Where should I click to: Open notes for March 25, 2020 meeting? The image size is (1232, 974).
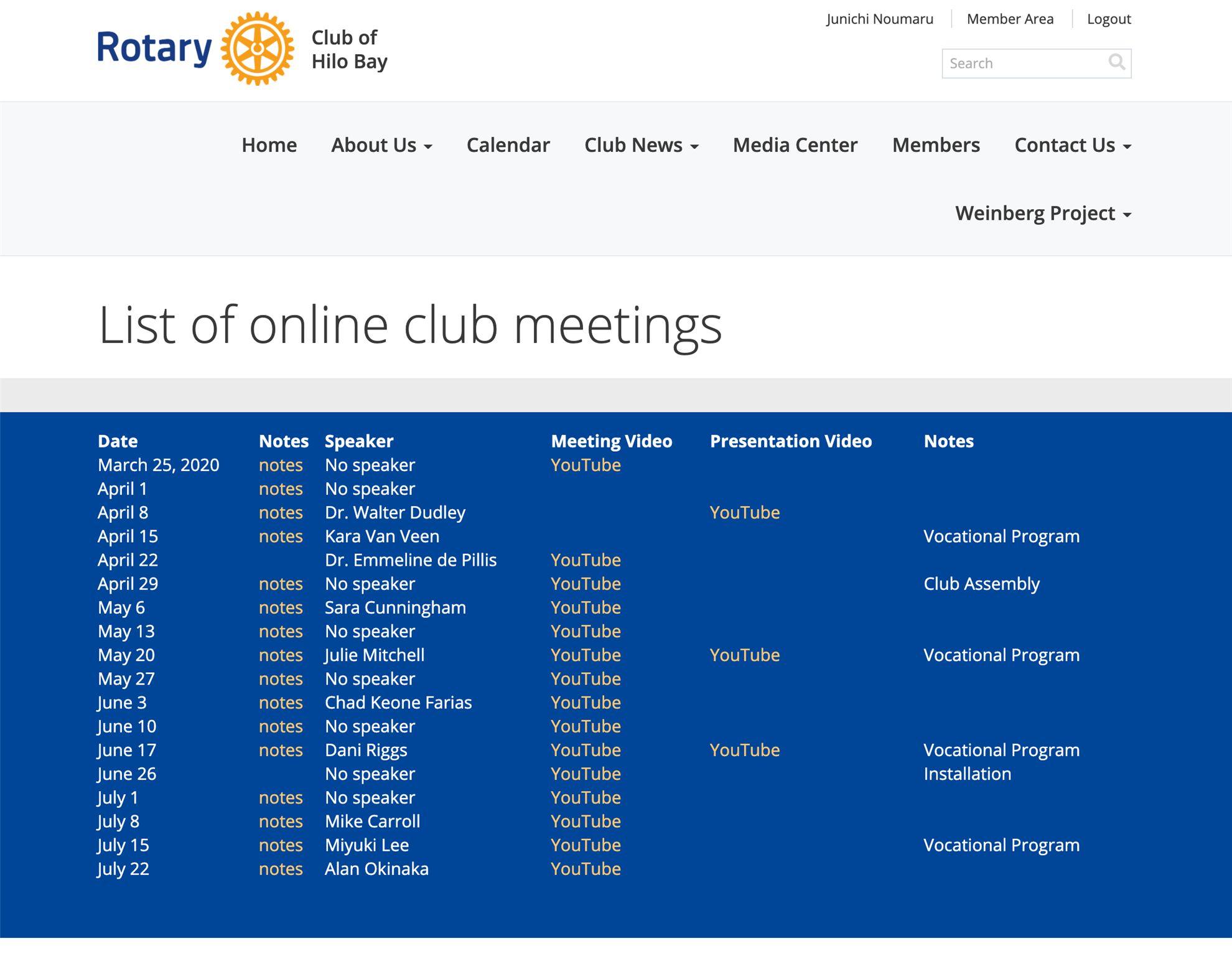pos(281,465)
